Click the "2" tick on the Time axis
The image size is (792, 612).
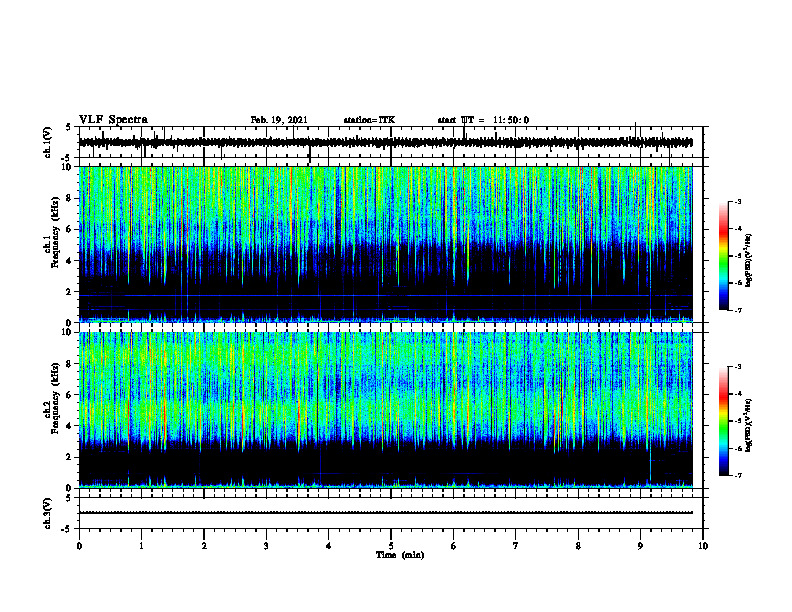204,546
